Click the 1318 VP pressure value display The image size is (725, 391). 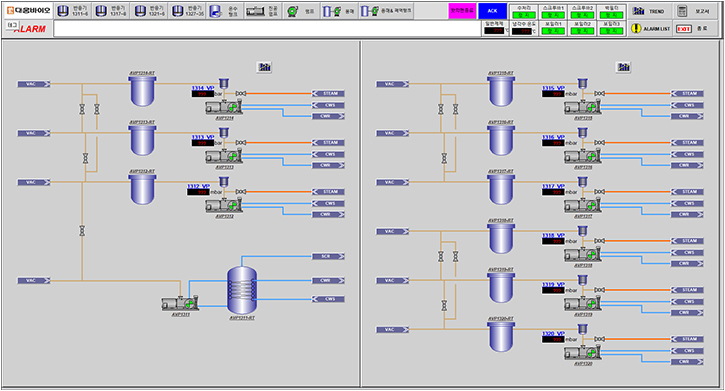[x=553, y=241]
